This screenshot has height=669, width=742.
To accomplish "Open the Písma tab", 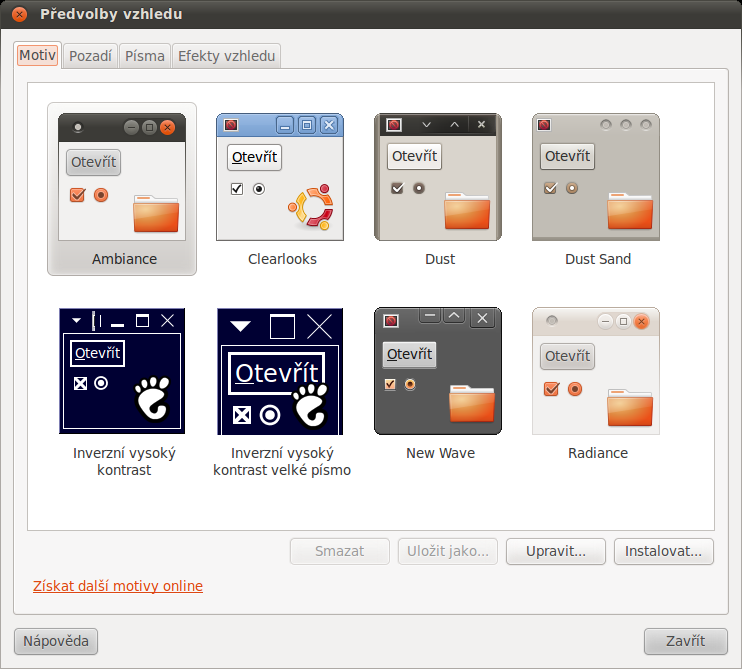I will pos(145,56).
